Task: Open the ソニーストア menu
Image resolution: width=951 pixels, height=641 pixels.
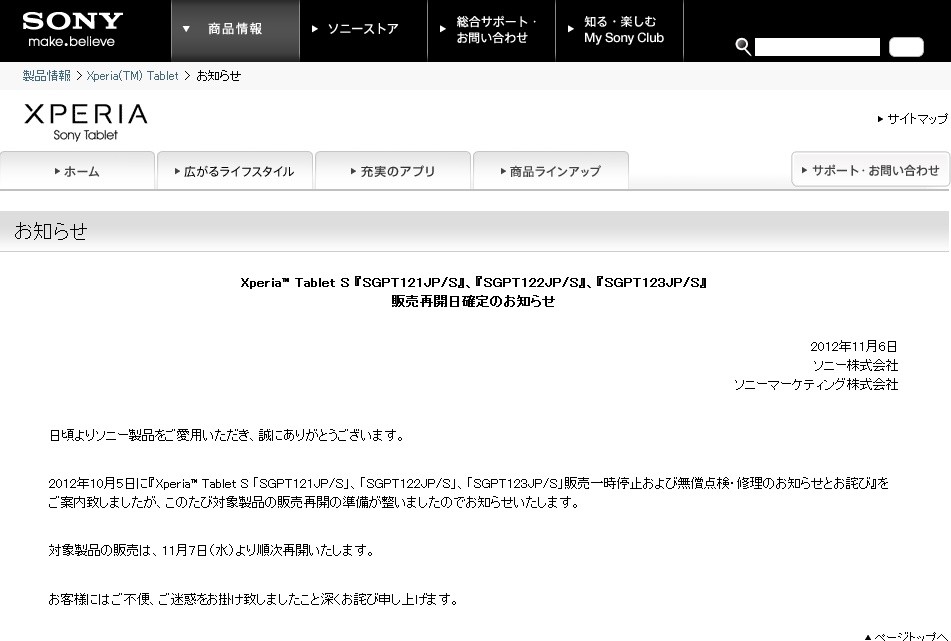Action: pos(363,30)
